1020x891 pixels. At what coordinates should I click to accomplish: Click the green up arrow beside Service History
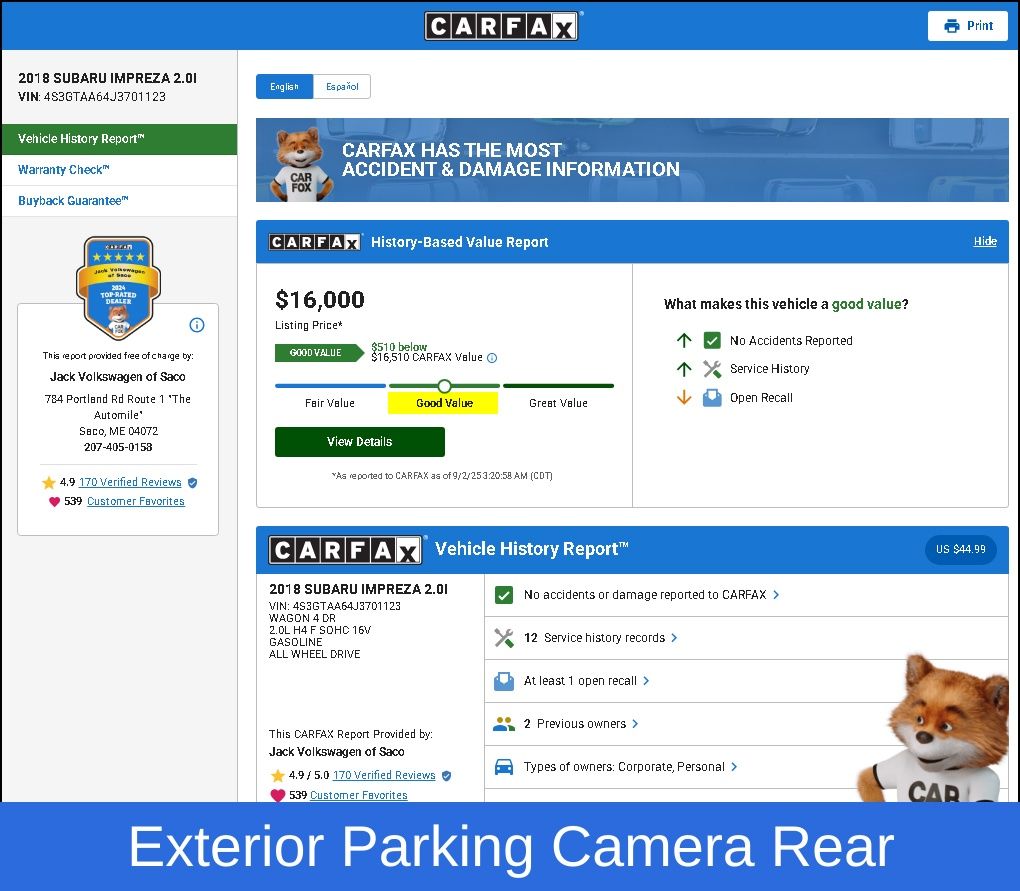(x=684, y=369)
